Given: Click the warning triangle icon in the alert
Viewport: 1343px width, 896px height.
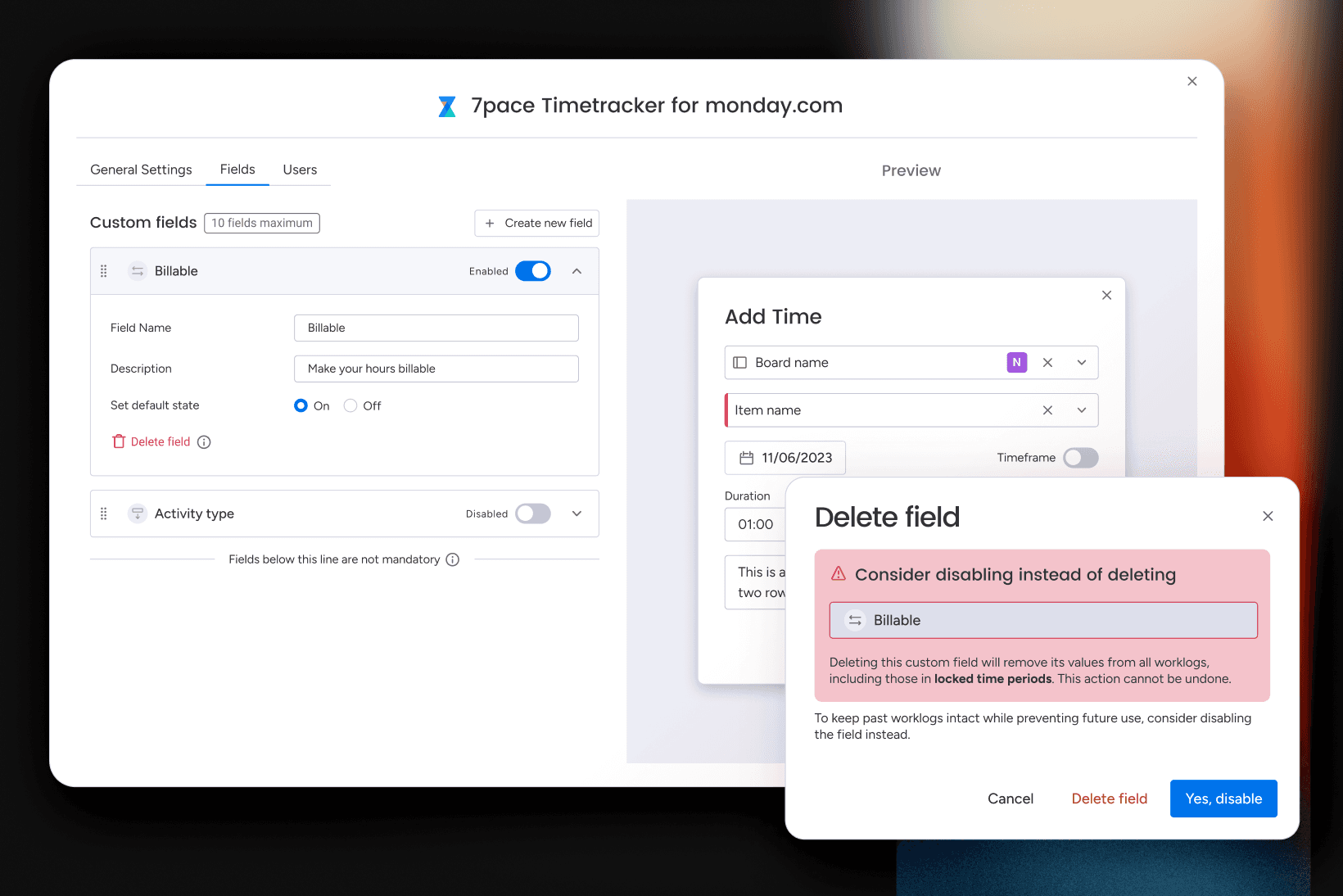Looking at the screenshot, I should (839, 573).
